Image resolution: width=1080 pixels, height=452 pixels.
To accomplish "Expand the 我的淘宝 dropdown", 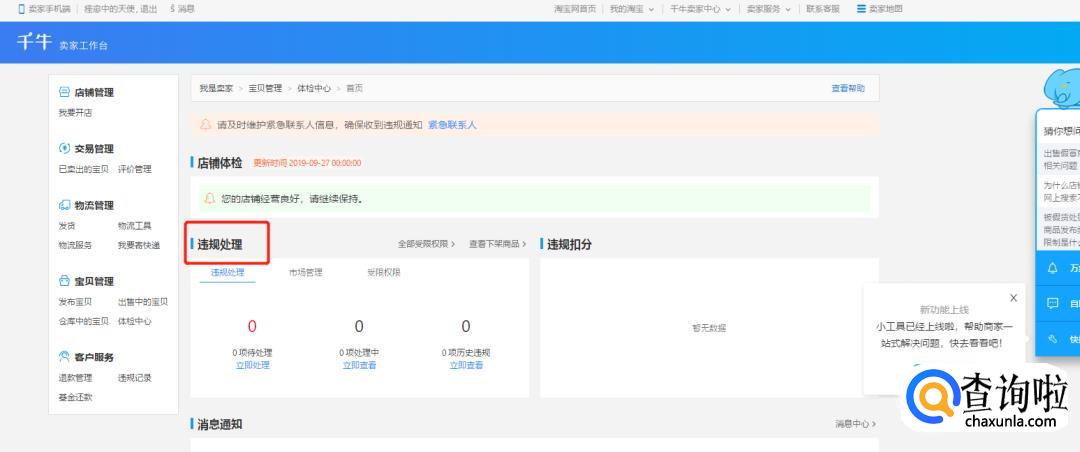I will [x=632, y=9].
